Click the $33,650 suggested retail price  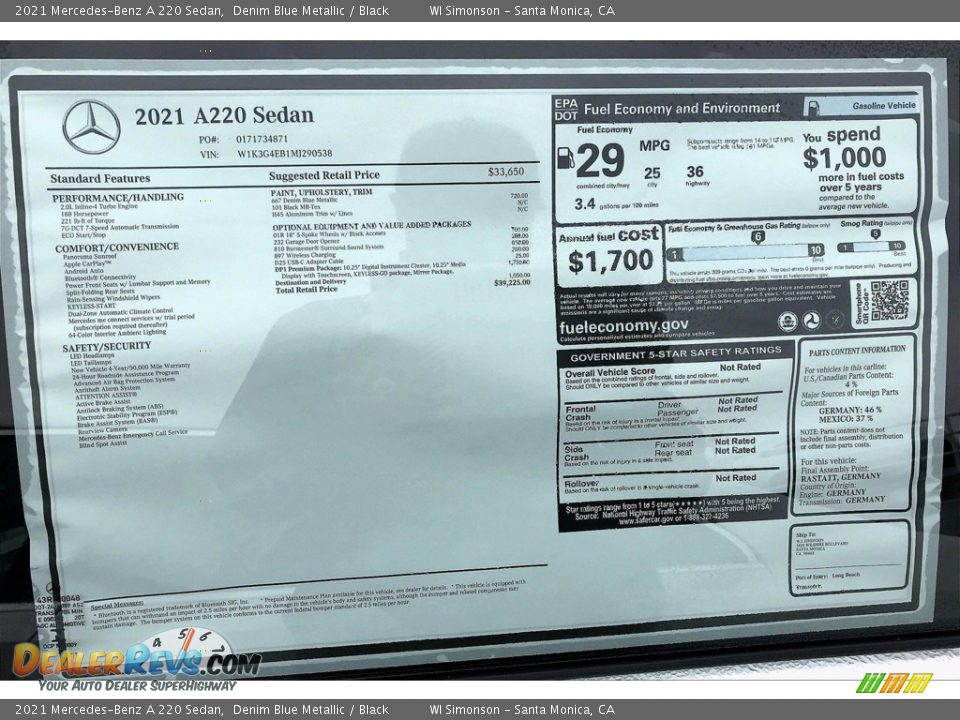point(506,171)
